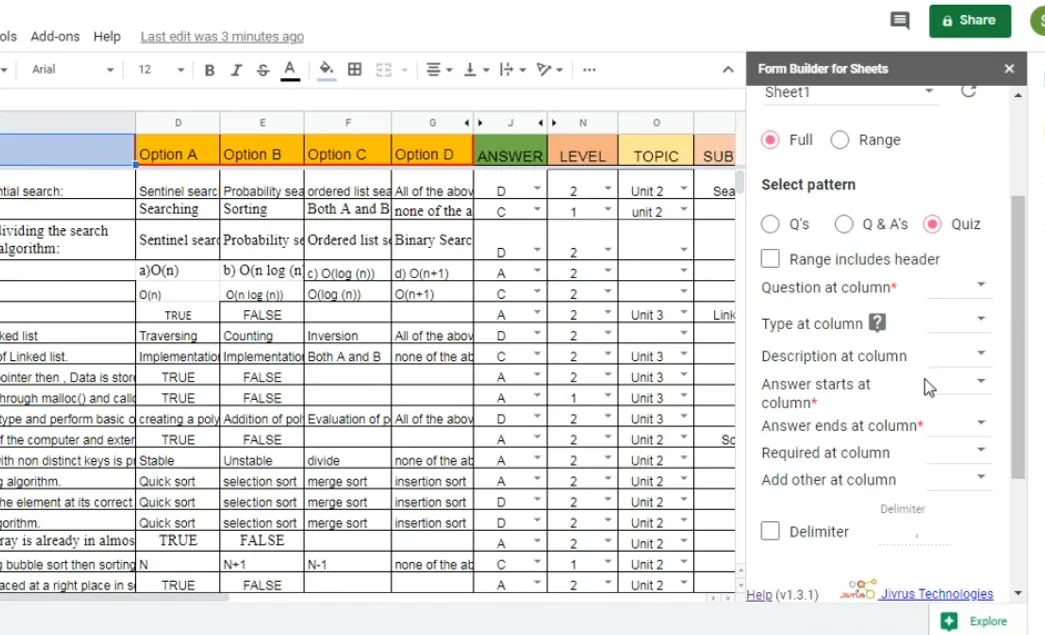Apply italic text formatting

[236, 70]
